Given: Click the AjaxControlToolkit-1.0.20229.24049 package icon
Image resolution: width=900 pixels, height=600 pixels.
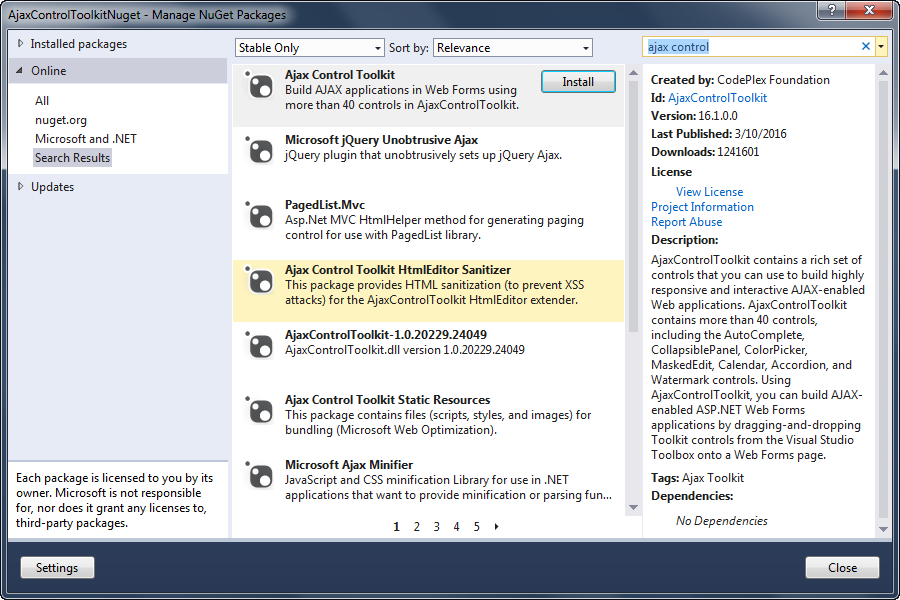Looking at the screenshot, I should pos(261,346).
